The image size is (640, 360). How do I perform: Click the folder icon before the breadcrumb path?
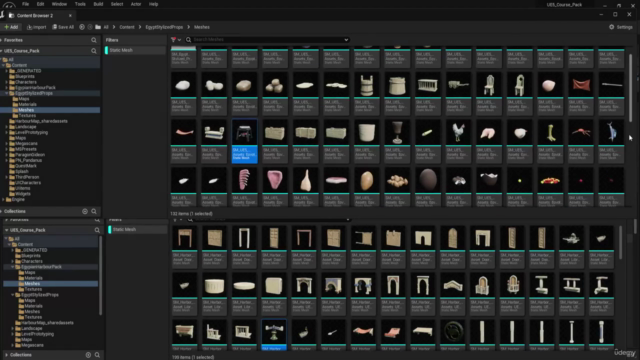(x=98, y=27)
